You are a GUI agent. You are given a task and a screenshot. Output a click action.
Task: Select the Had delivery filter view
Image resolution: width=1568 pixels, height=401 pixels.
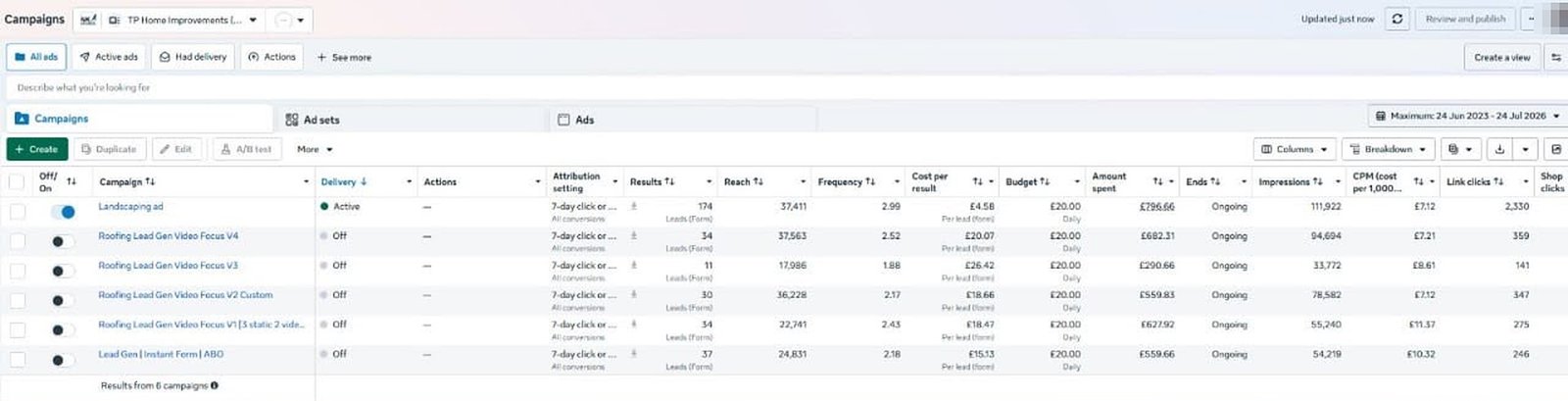point(193,57)
